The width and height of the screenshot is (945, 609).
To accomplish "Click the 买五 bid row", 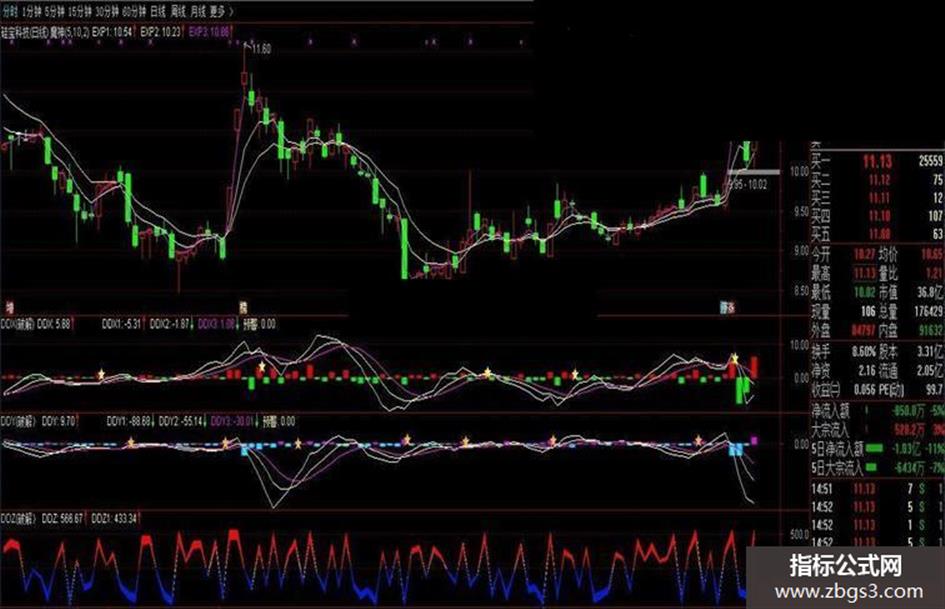I will [x=878, y=233].
